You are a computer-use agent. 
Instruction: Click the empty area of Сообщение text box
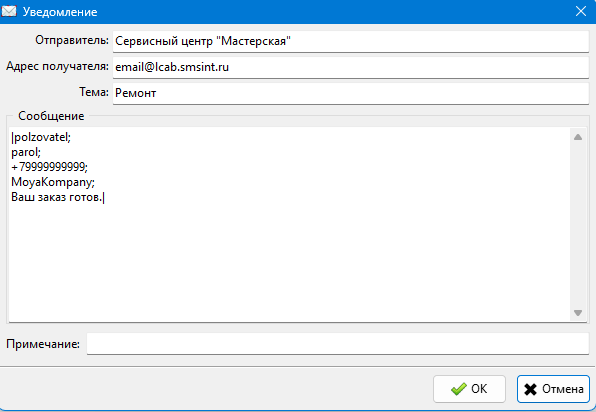(289, 262)
